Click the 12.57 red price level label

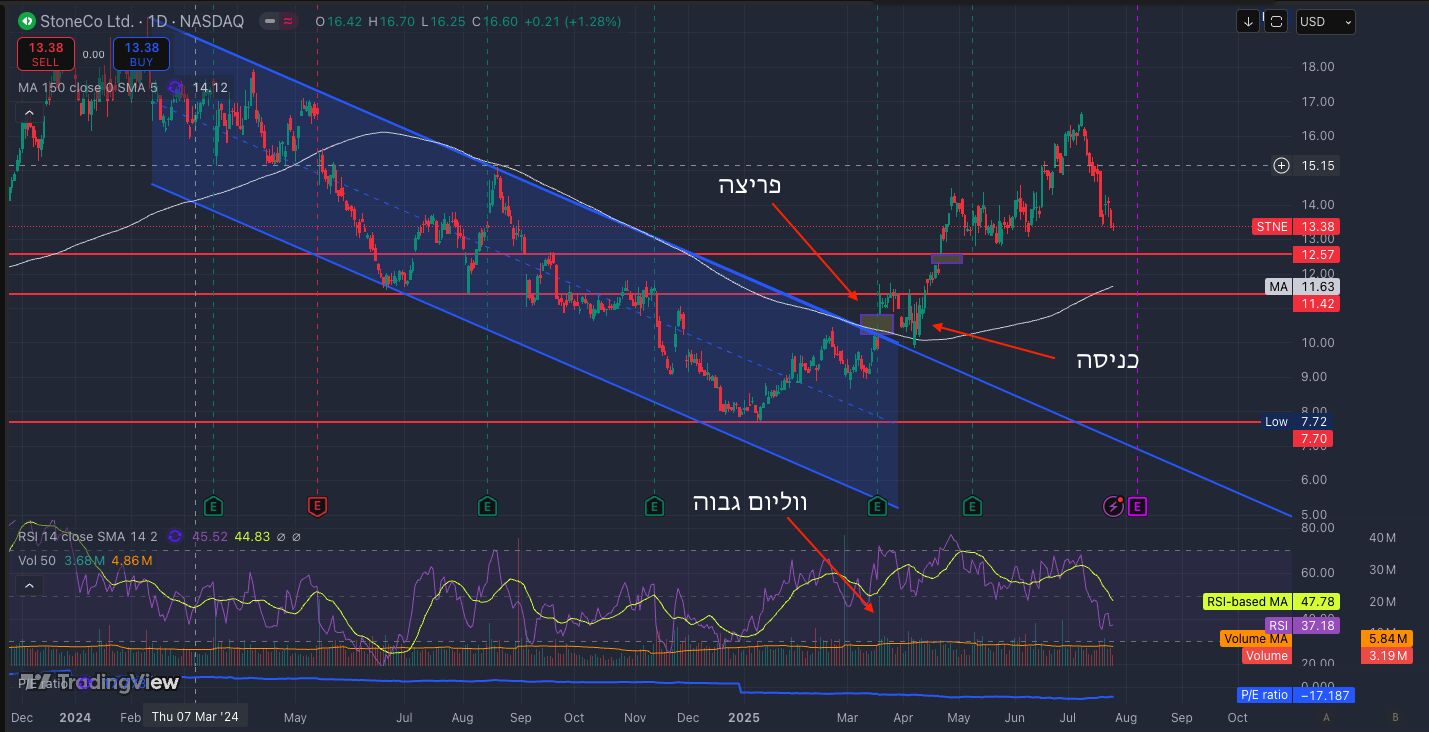click(1316, 255)
